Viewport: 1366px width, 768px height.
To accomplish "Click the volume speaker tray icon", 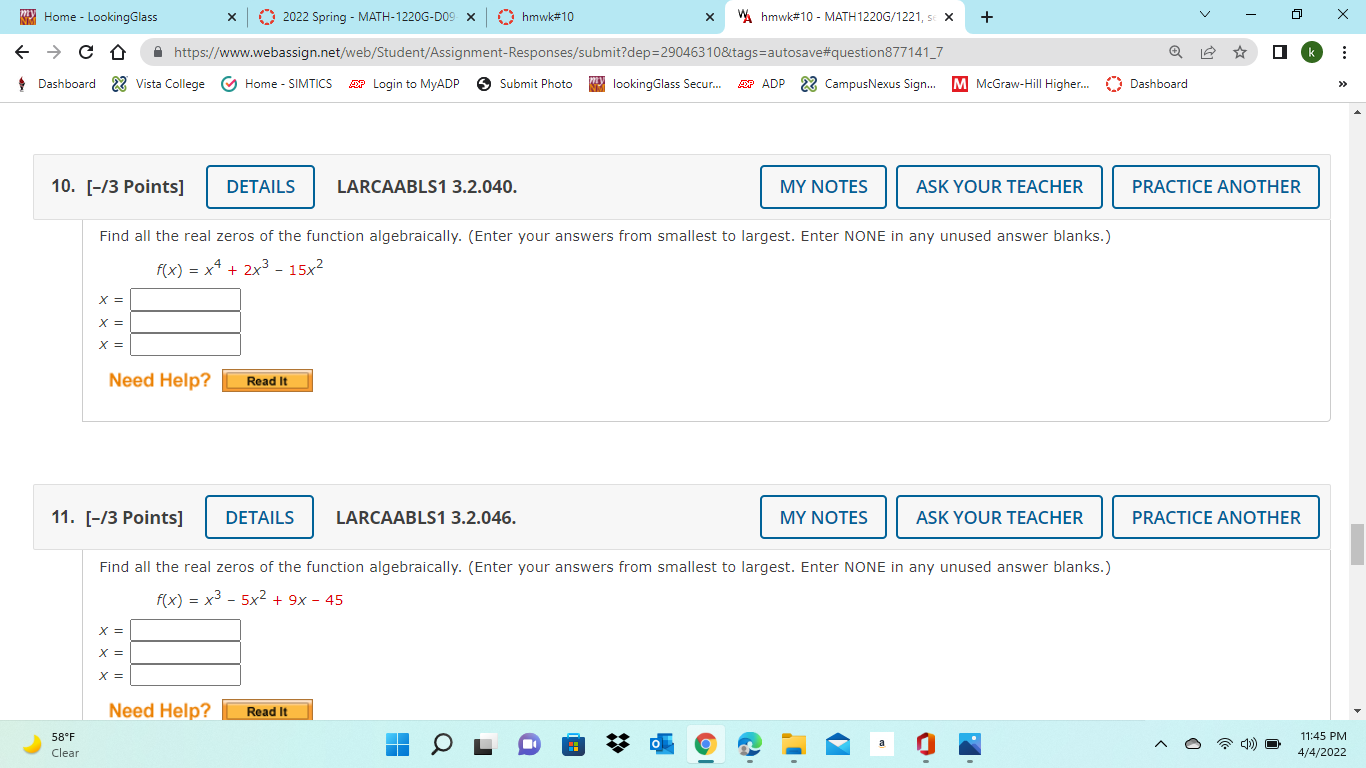I will coord(1248,745).
